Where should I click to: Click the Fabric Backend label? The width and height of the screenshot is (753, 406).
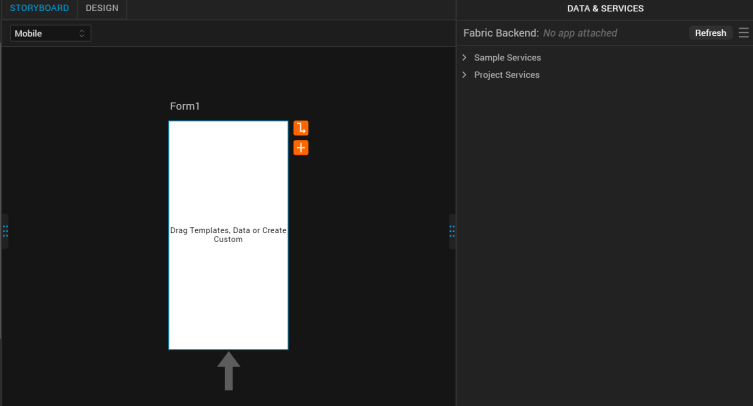[501, 33]
